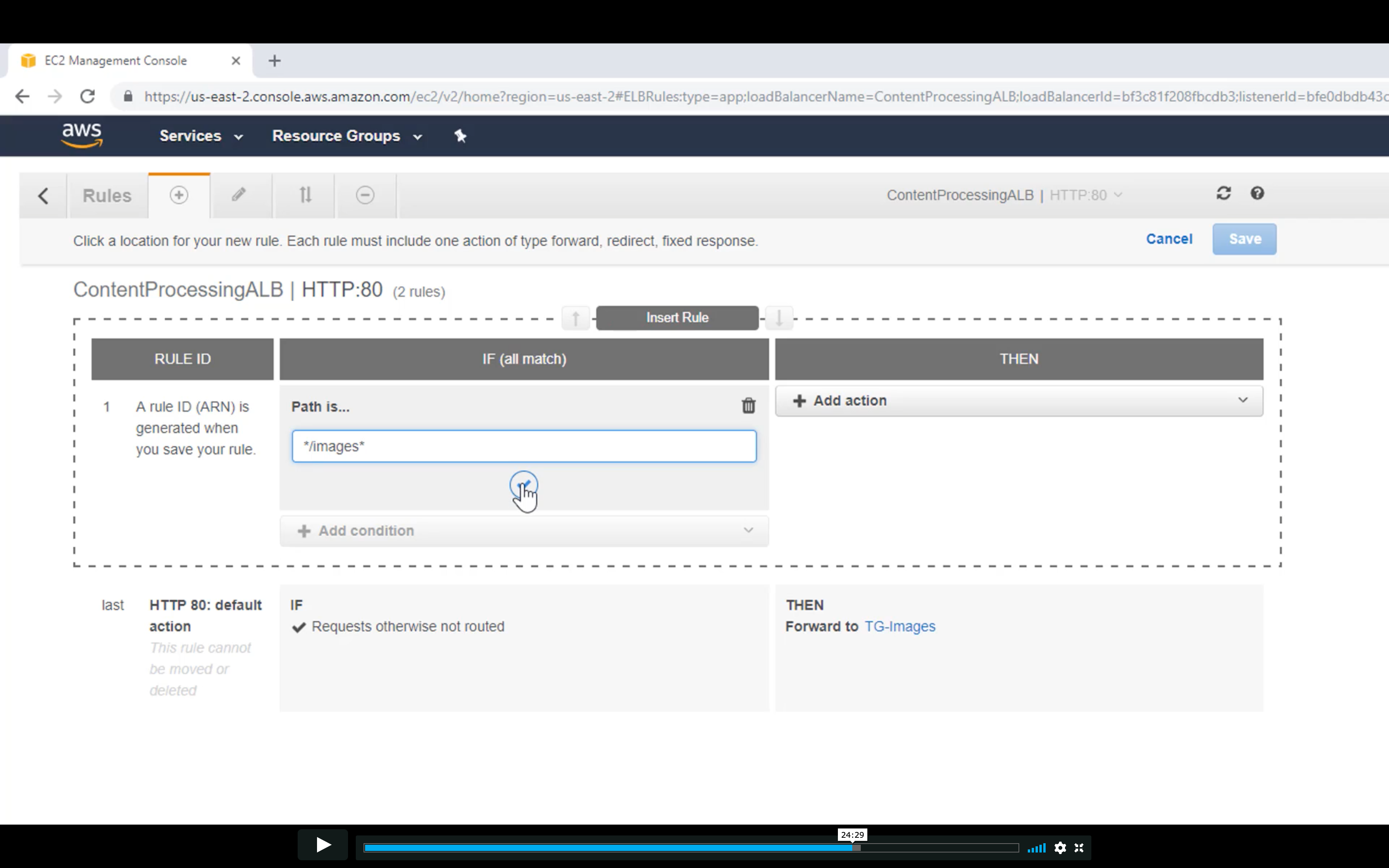The height and width of the screenshot is (868, 1389).
Task: Expand the Add condition dropdown
Action: [x=524, y=531]
